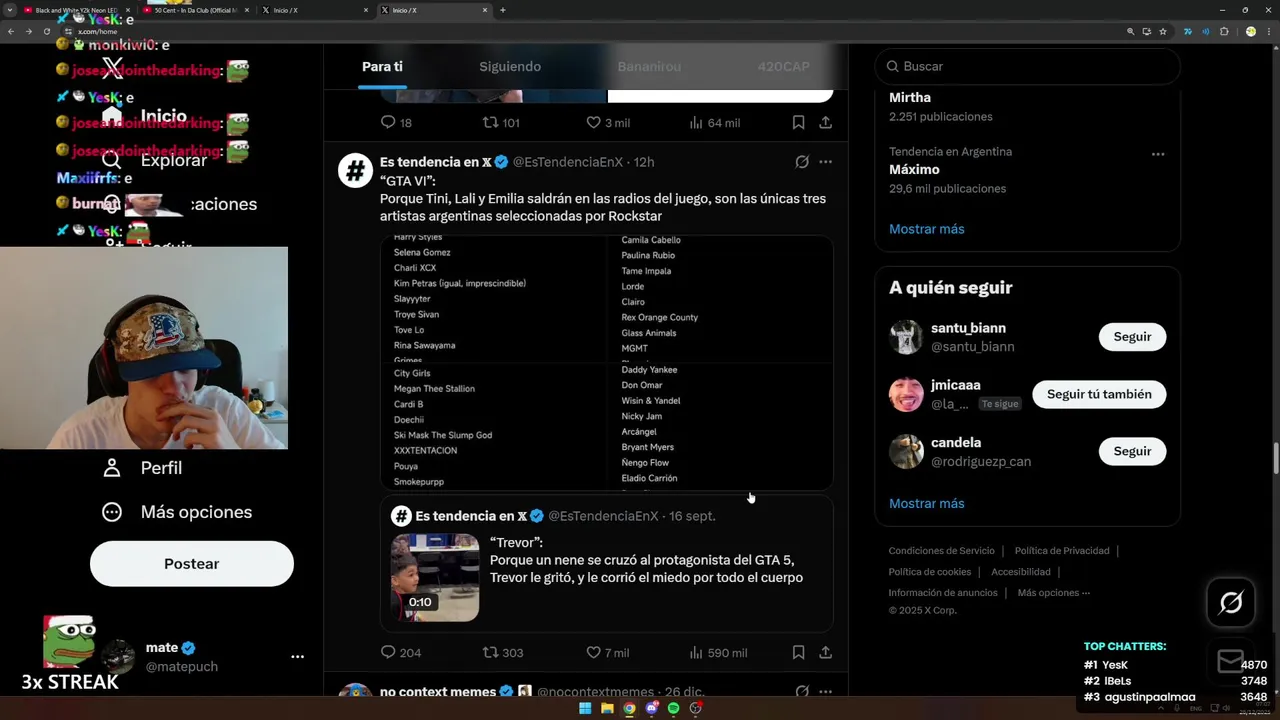Follow candela
This screenshot has width=1280, height=720.
point(1132,451)
